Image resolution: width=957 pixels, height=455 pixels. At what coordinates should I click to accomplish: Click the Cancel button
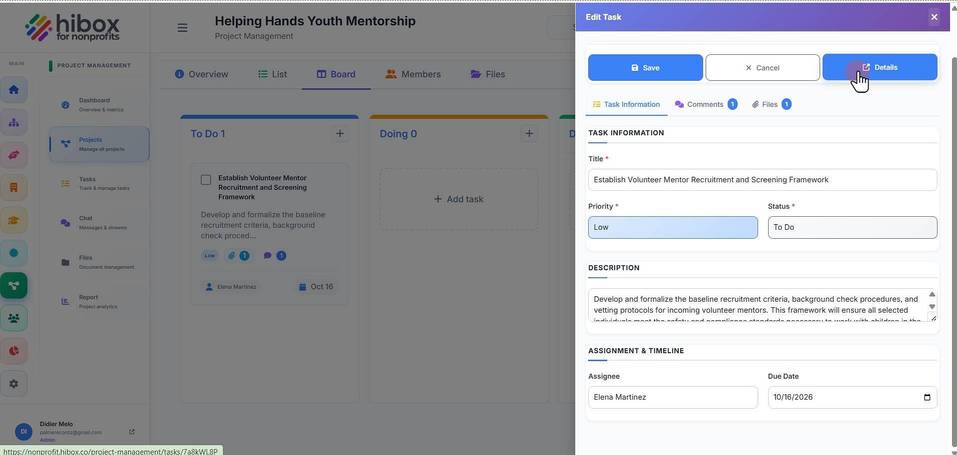[x=762, y=67]
